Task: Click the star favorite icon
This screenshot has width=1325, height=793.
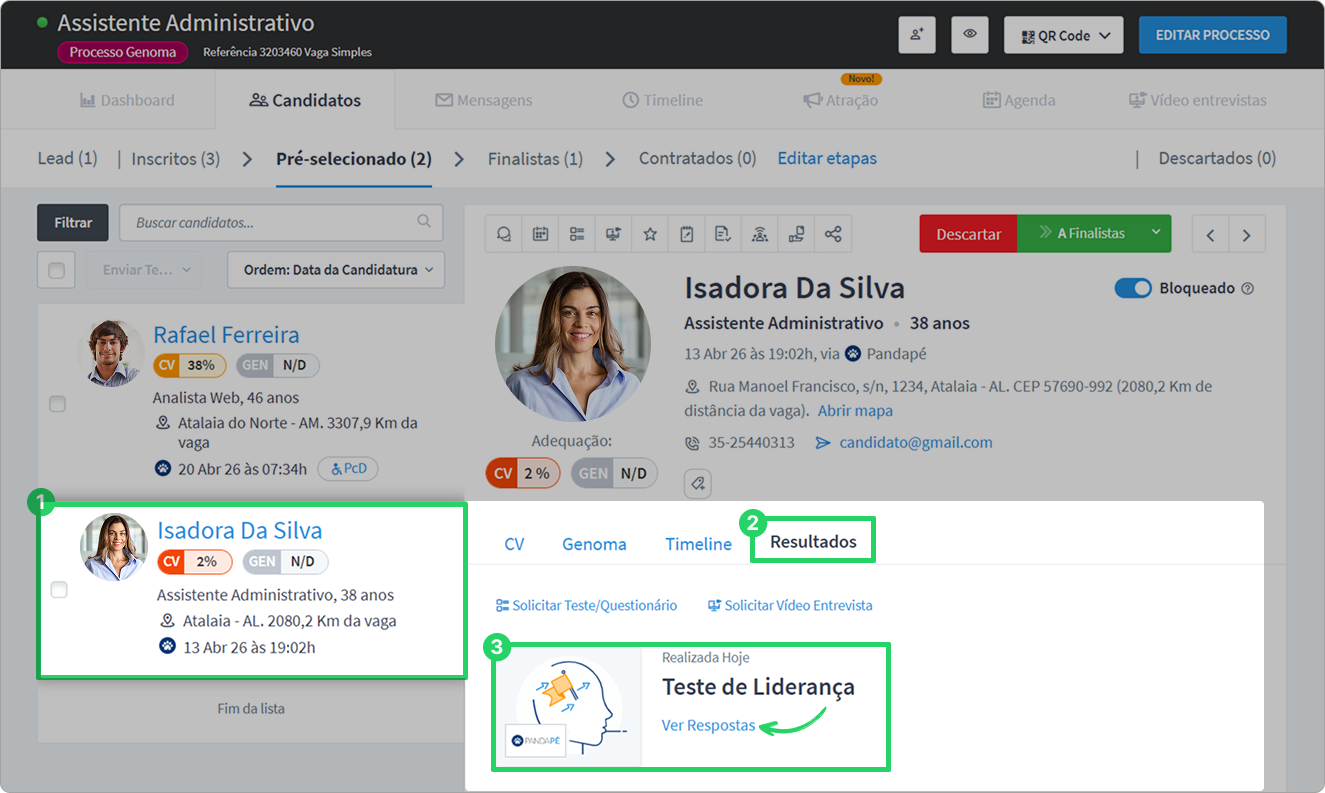Action: point(650,234)
